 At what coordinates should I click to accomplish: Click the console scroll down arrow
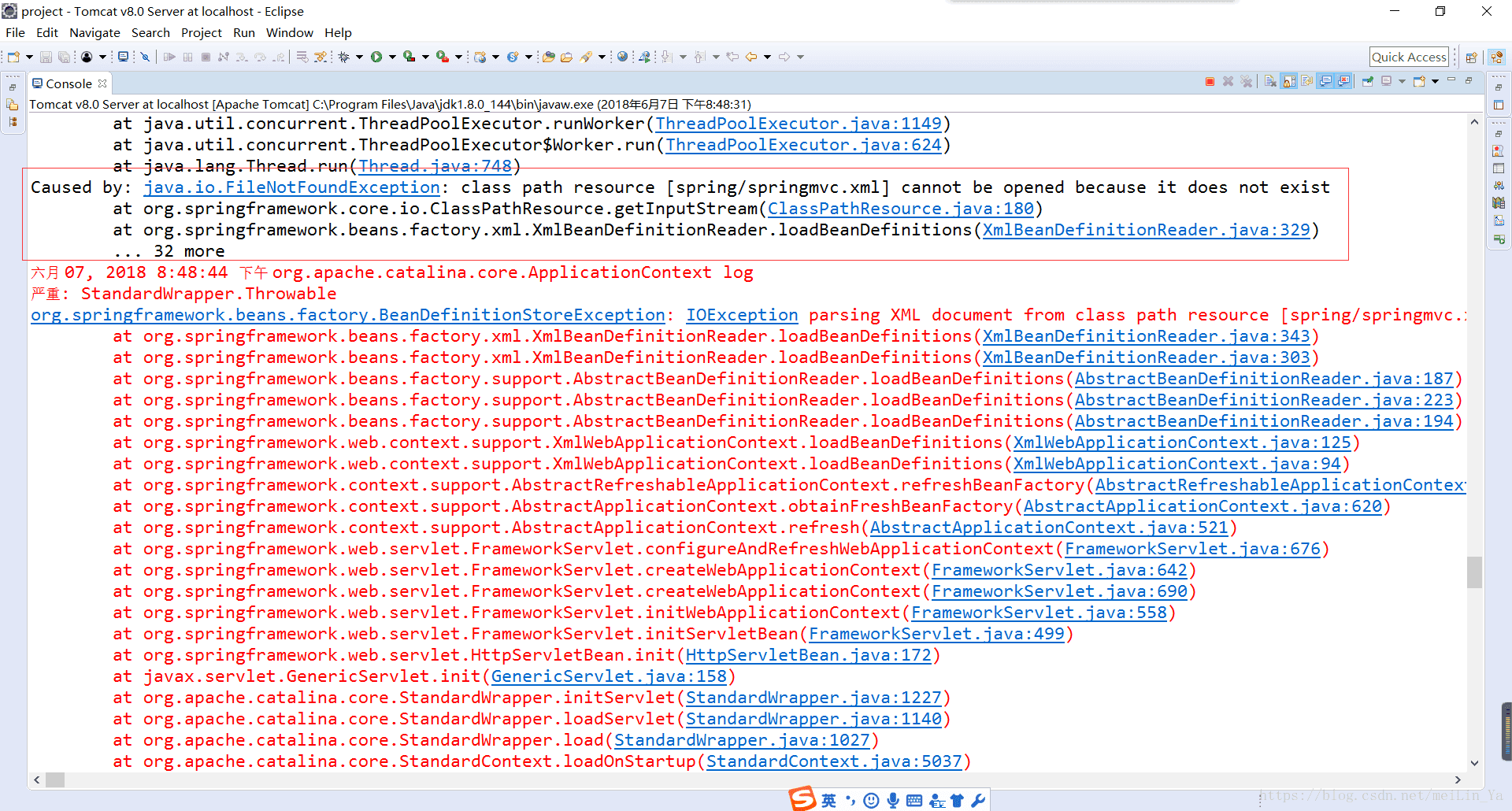point(1474,762)
